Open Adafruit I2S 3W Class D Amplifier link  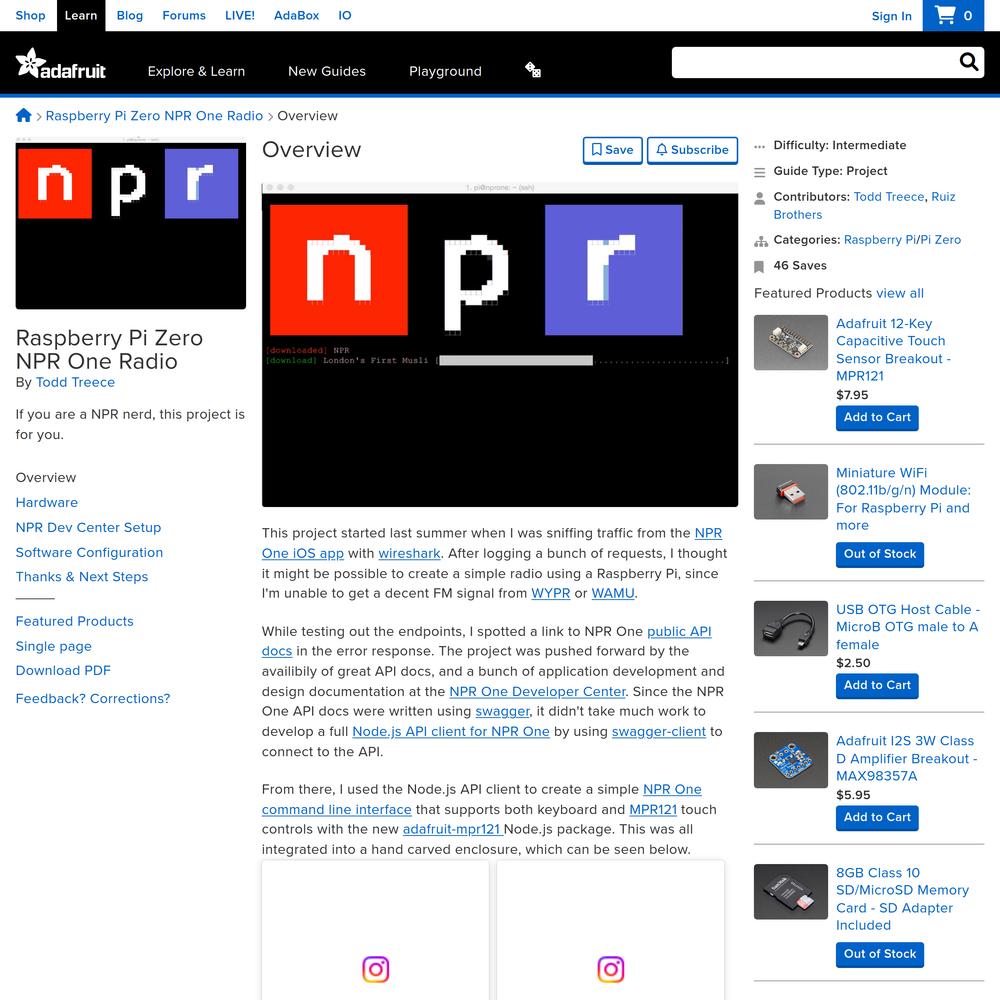click(x=906, y=758)
